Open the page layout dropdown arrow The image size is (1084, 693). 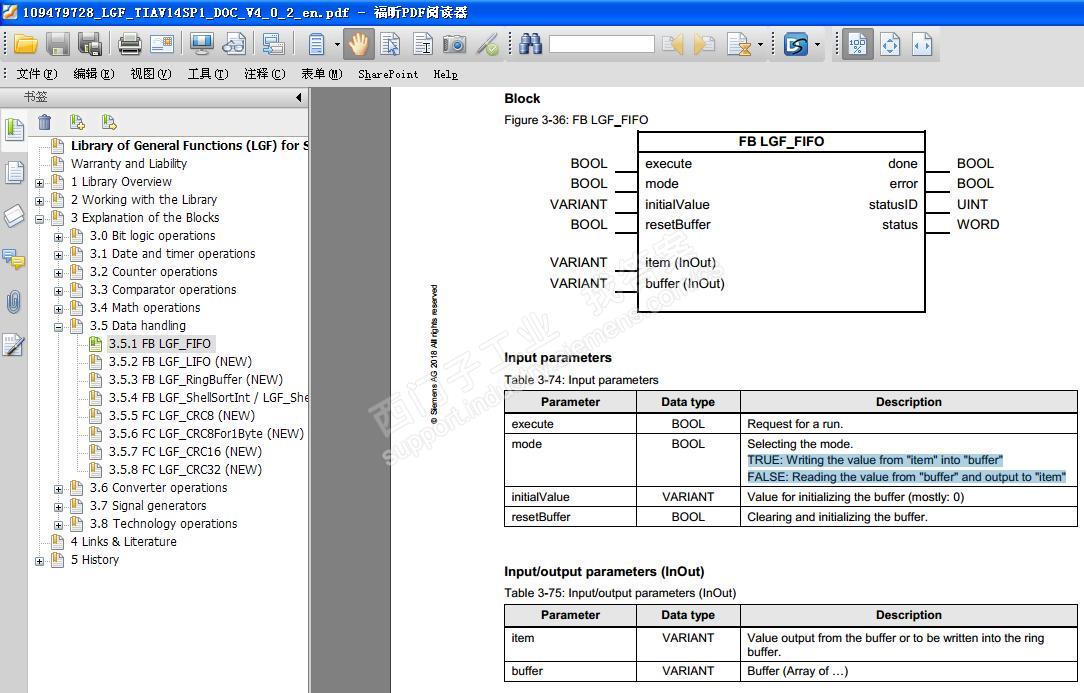tap(337, 45)
